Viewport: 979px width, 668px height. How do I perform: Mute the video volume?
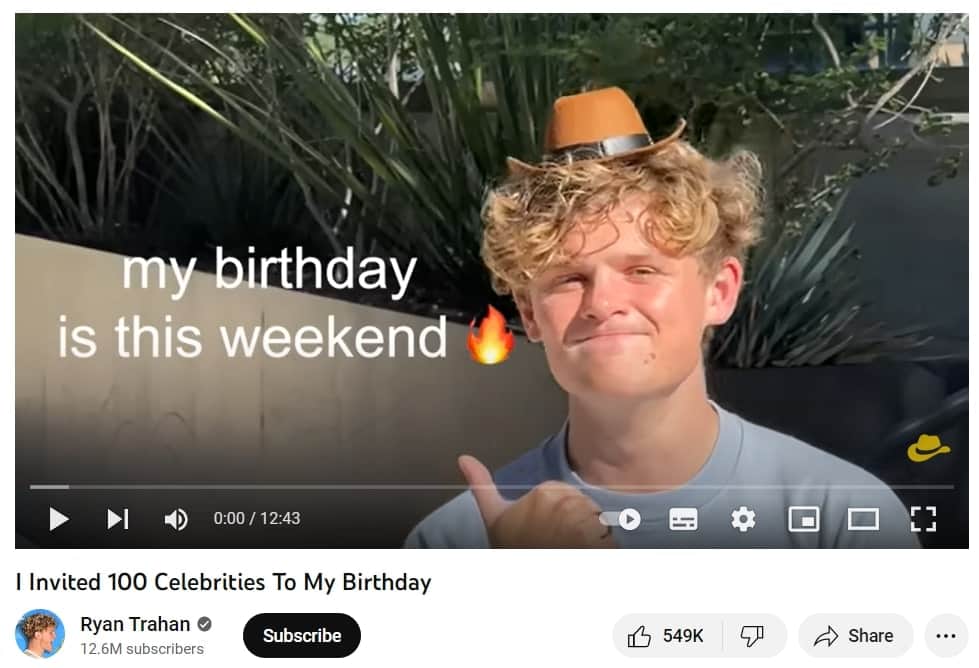click(175, 519)
